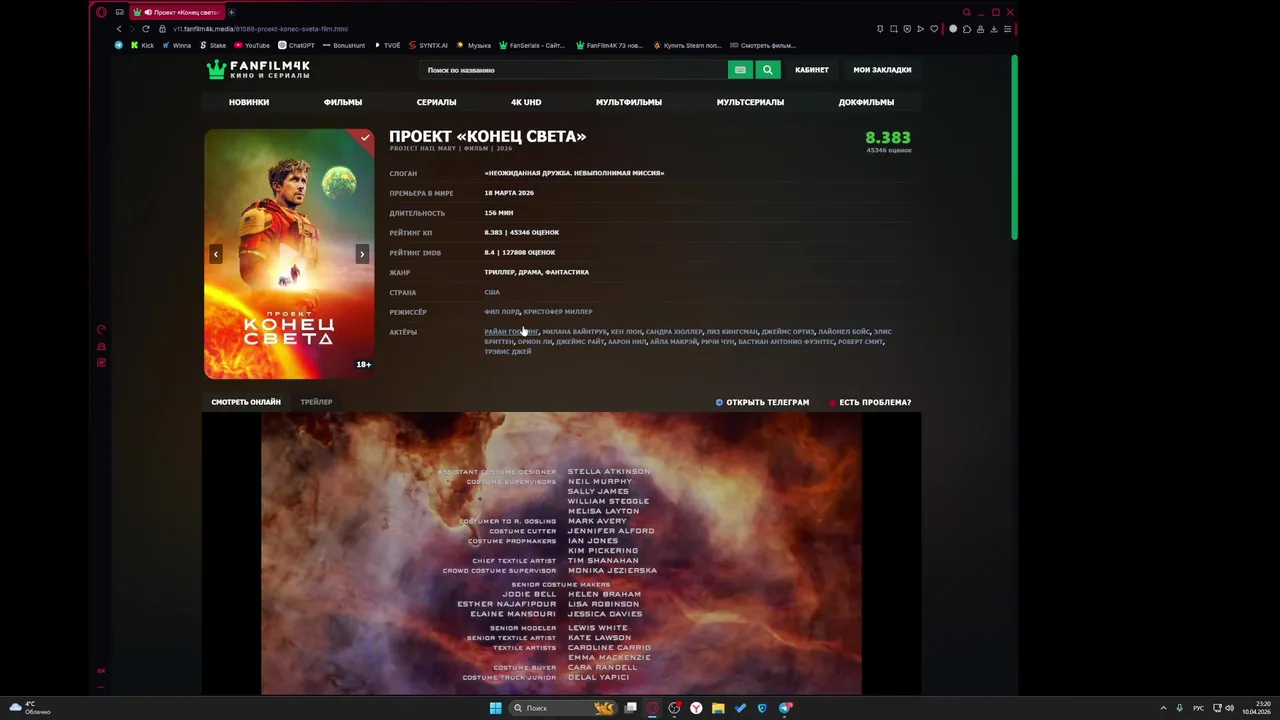Viewport: 1280px width, 720px height.
Task: Open Yandex browser icon on taskbar
Action: [696, 708]
